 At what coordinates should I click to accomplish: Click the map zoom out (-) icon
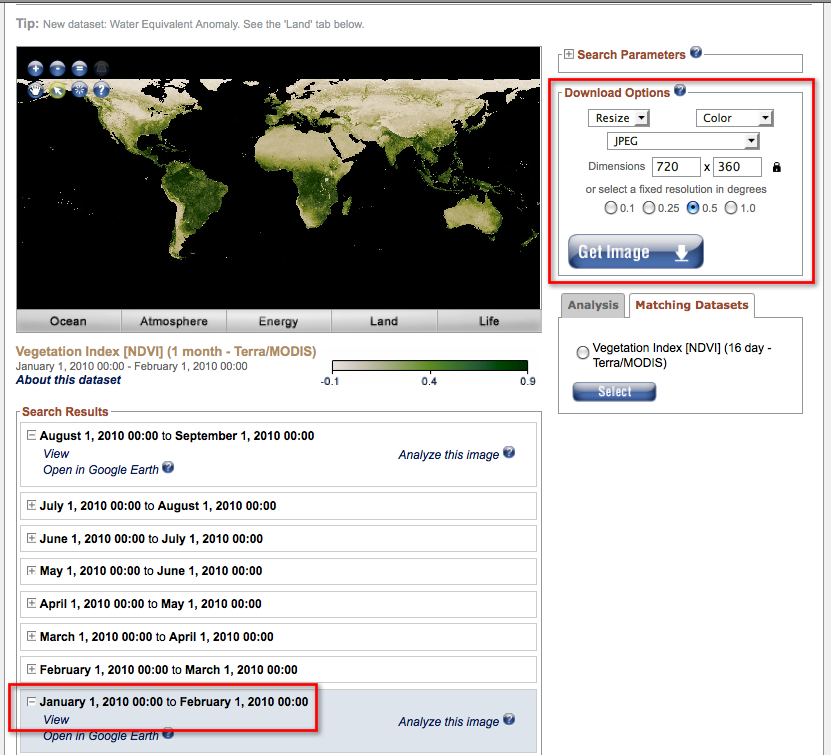tap(57, 69)
